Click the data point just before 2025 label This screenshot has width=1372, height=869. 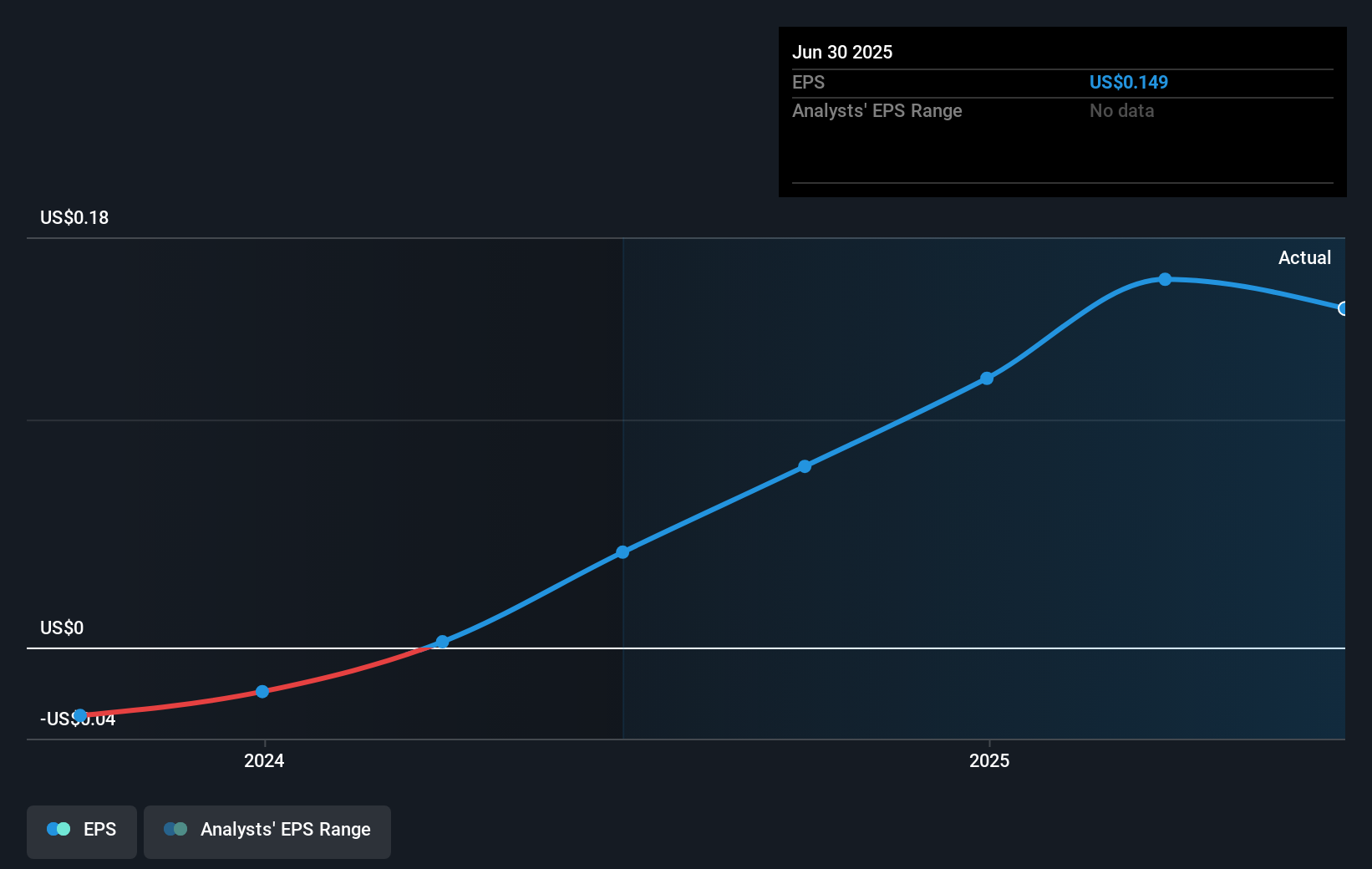click(987, 379)
